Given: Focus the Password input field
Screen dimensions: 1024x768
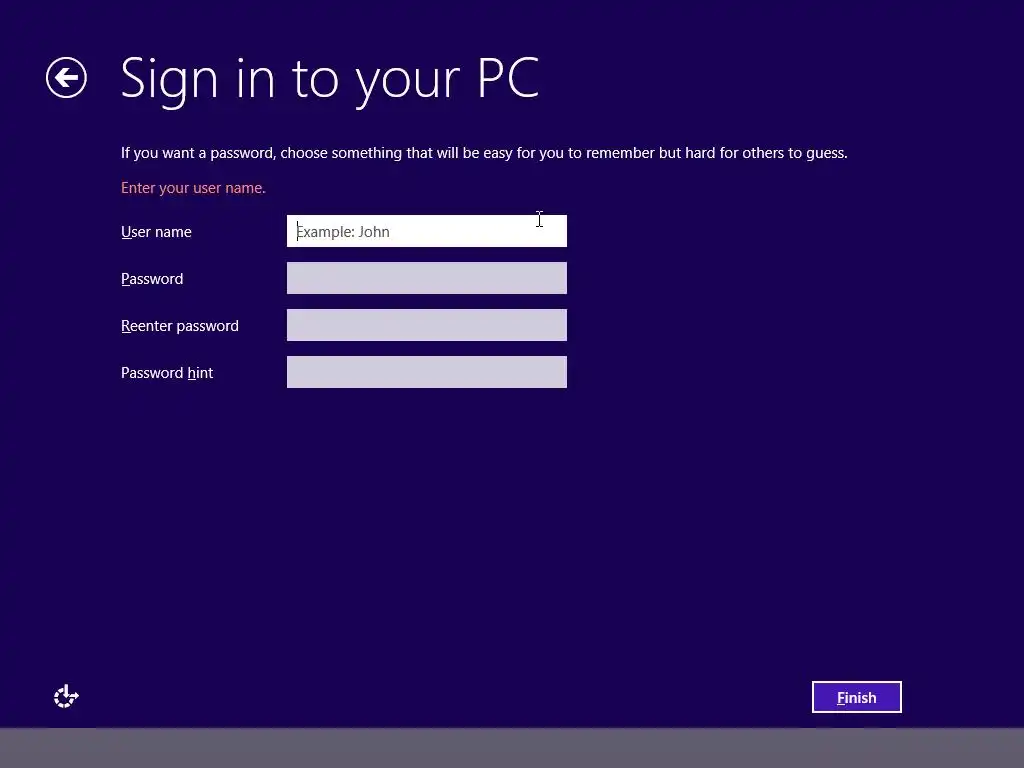Looking at the screenshot, I should (426, 278).
